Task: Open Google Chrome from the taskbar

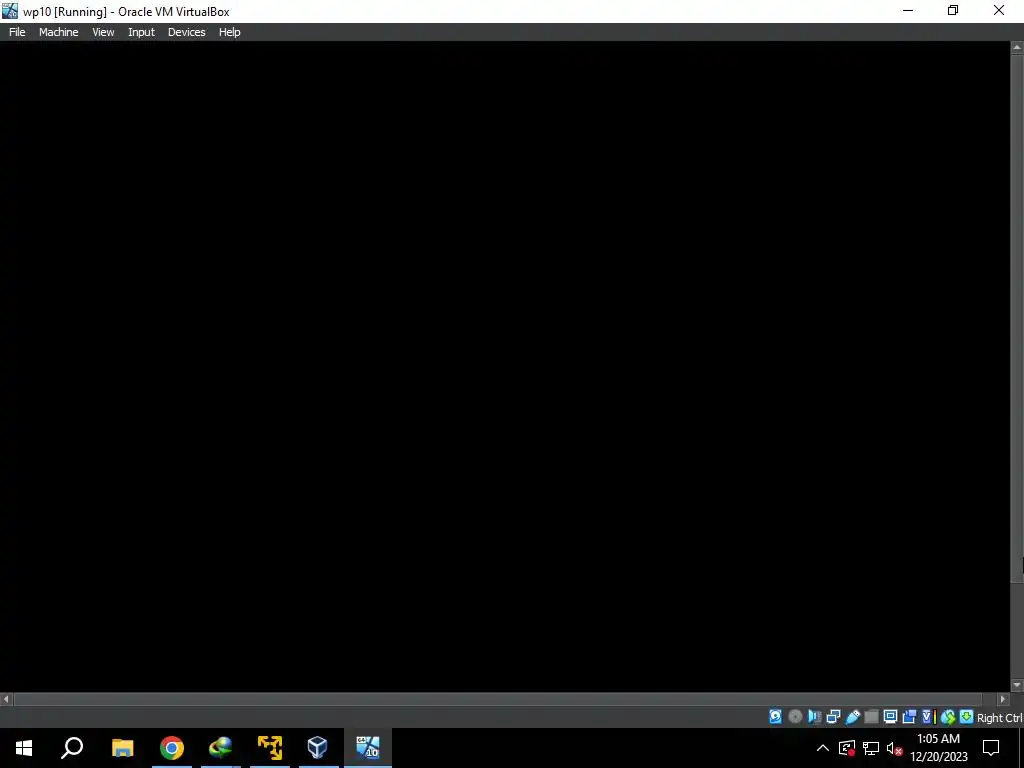Action: point(172,748)
